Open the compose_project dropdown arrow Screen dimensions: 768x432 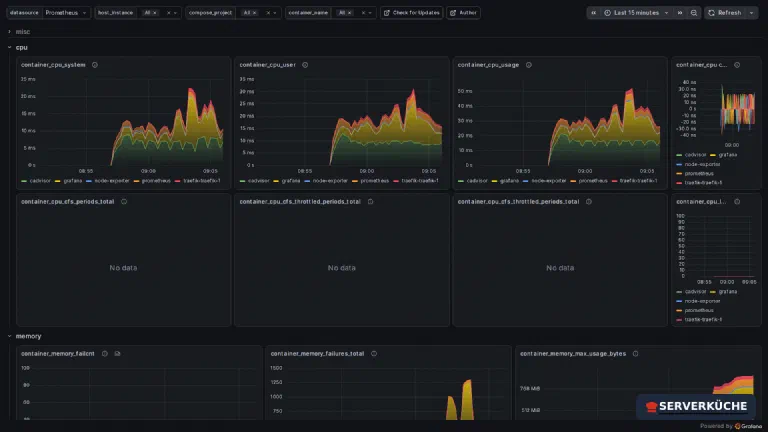click(275, 13)
